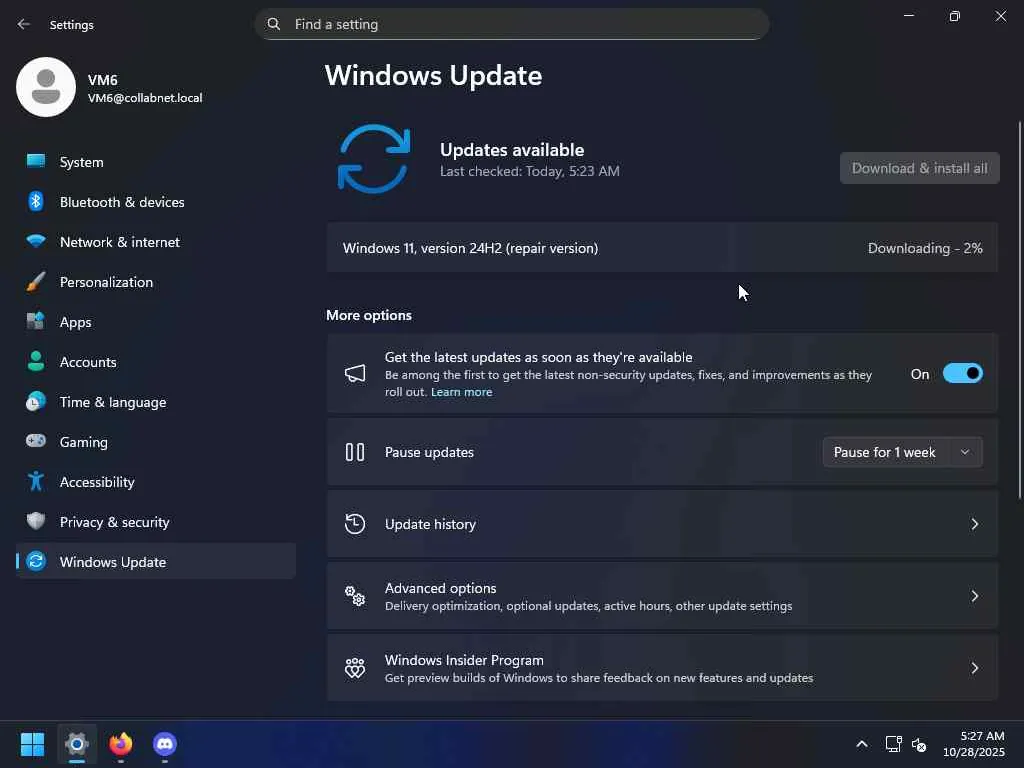Click the search magnifier icon
The width and height of the screenshot is (1024, 768).
click(x=274, y=24)
